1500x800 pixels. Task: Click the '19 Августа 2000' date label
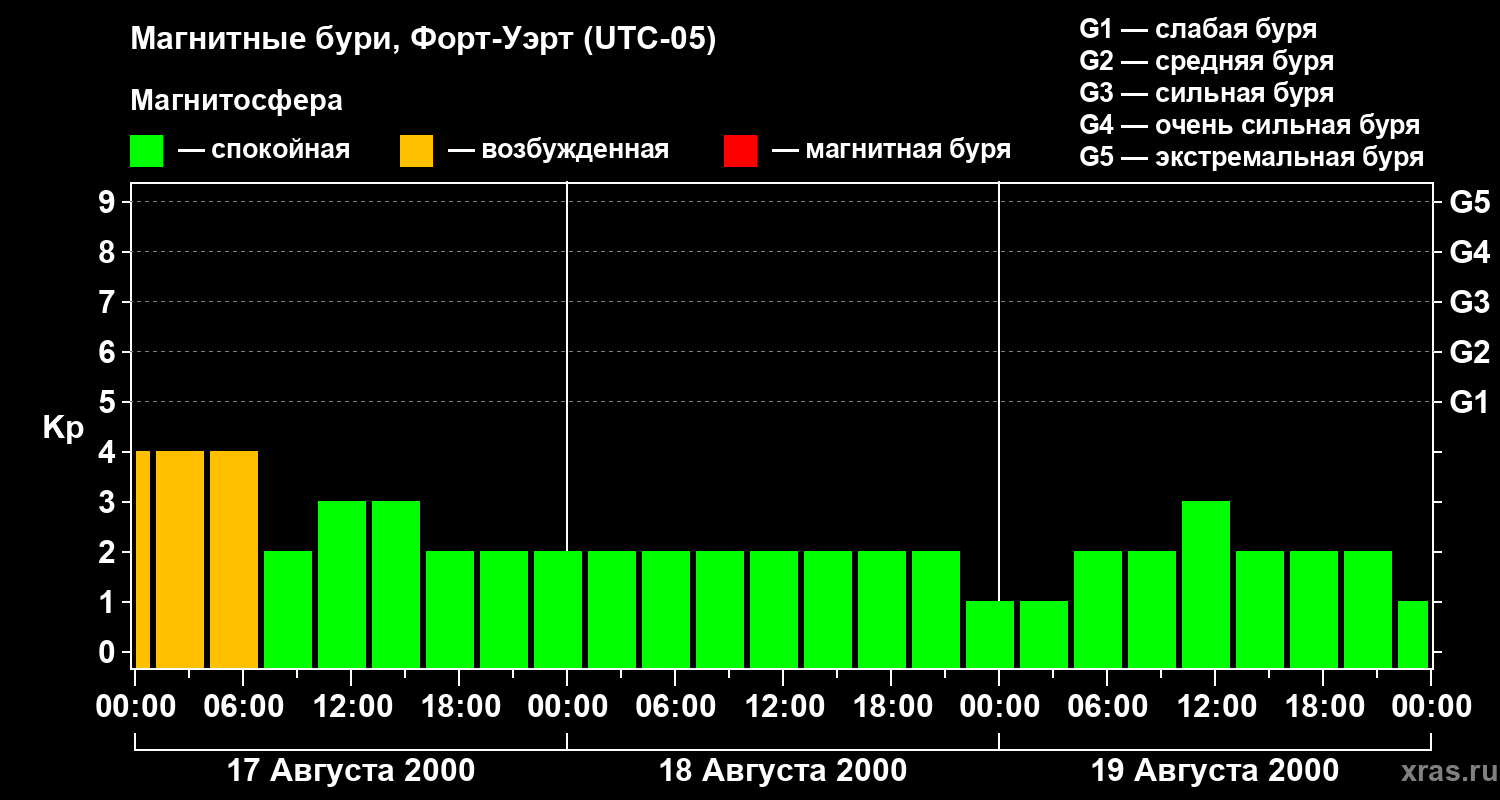point(1215,771)
